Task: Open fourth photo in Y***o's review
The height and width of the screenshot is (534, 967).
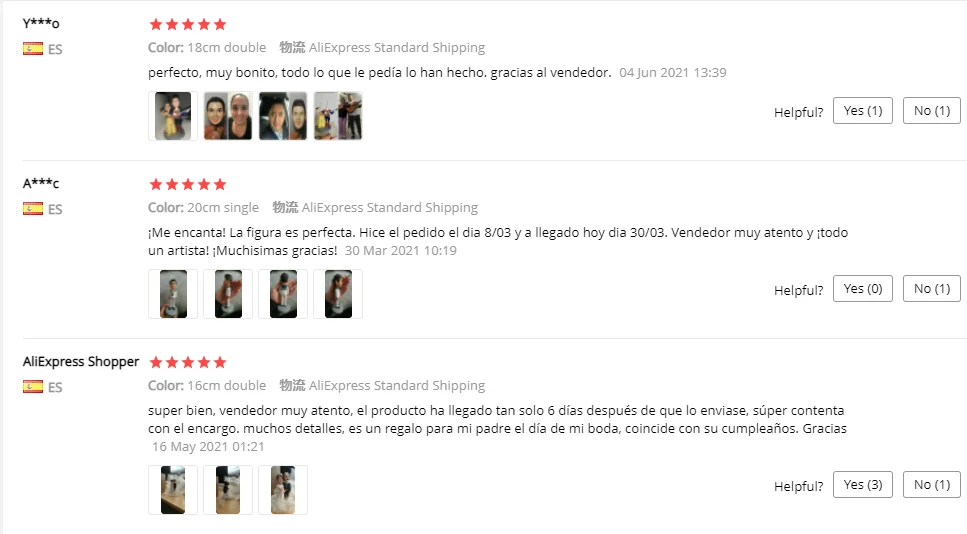Action: coord(338,116)
